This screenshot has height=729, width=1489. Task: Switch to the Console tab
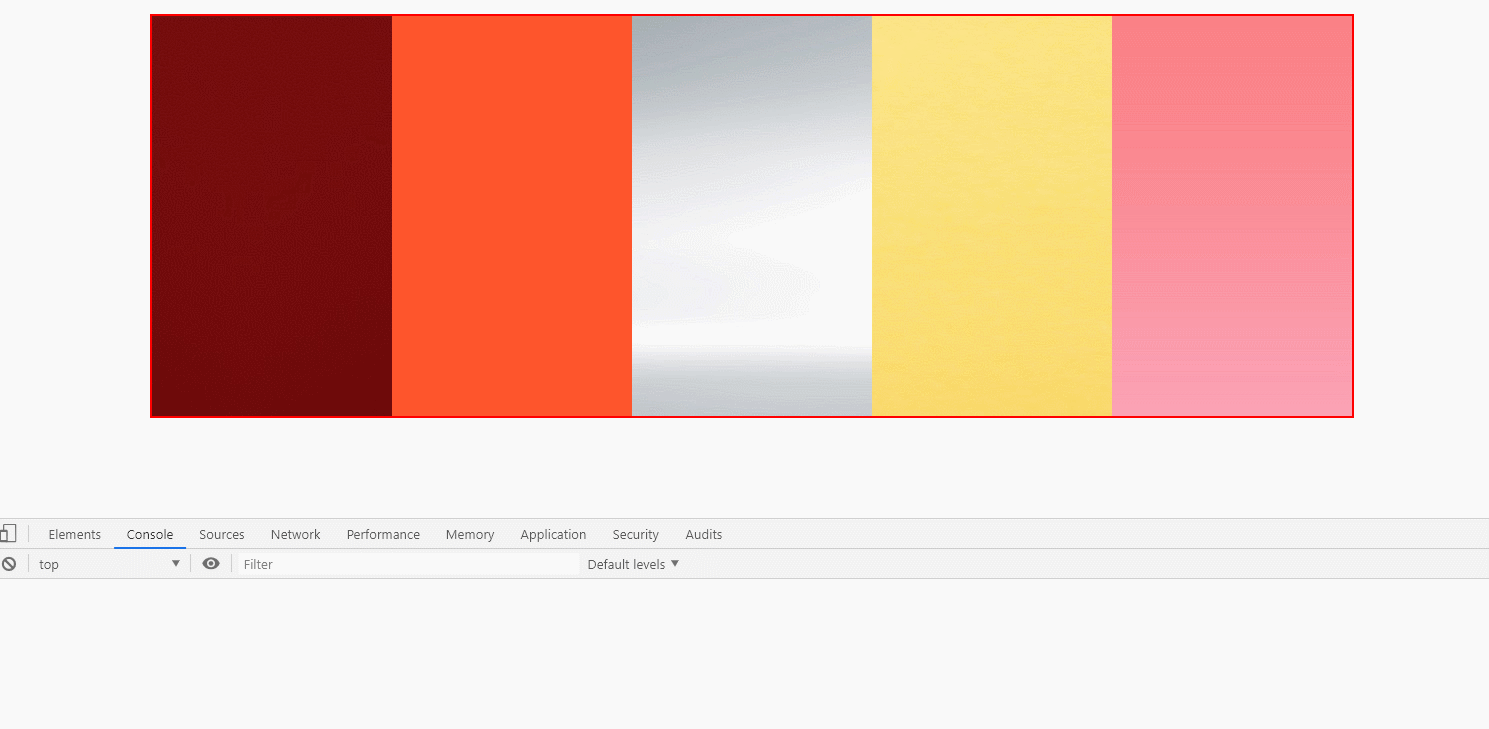pyautogui.click(x=150, y=534)
